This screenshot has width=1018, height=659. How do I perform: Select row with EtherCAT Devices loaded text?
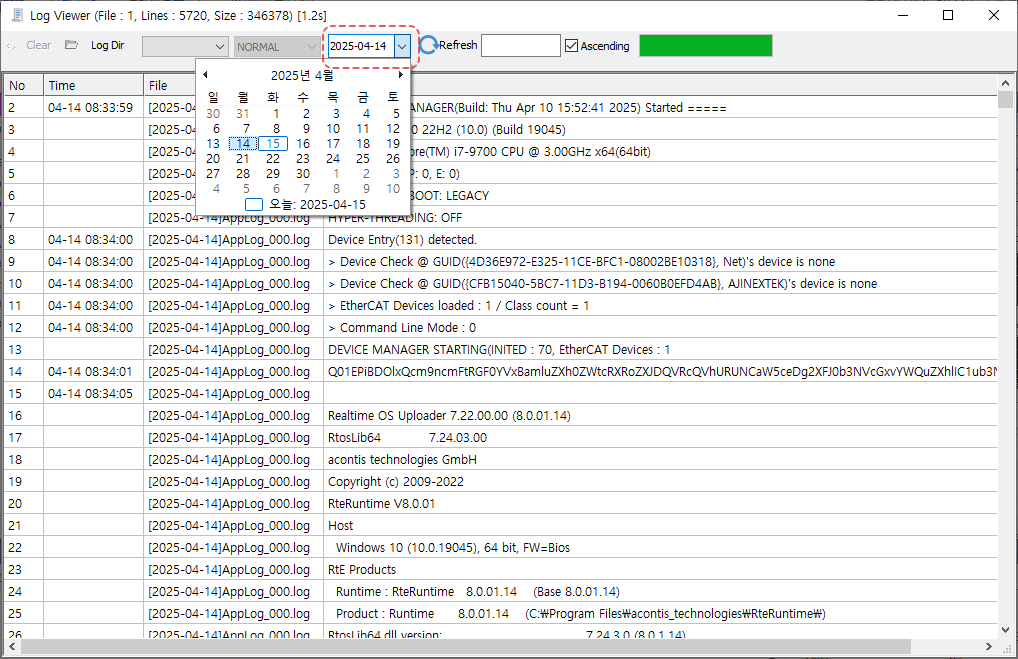(x=501, y=306)
